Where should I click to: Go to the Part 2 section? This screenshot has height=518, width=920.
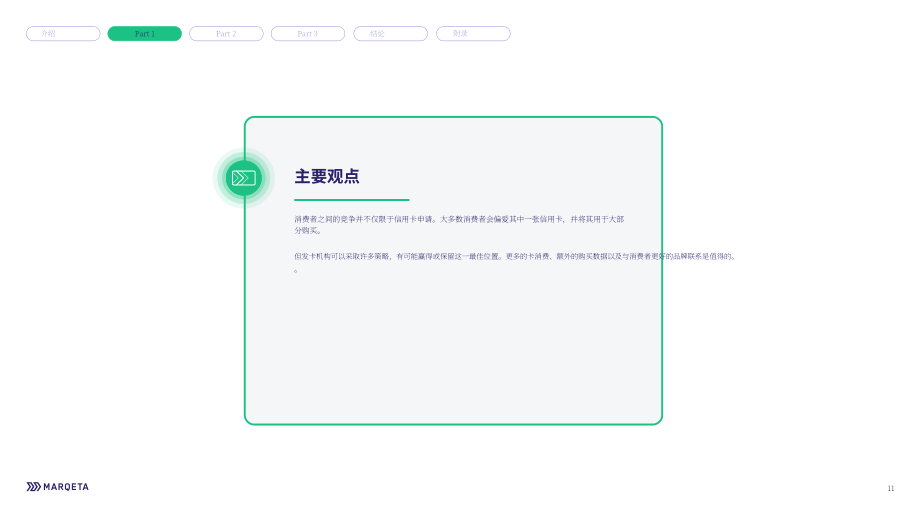[x=226, y=33]
